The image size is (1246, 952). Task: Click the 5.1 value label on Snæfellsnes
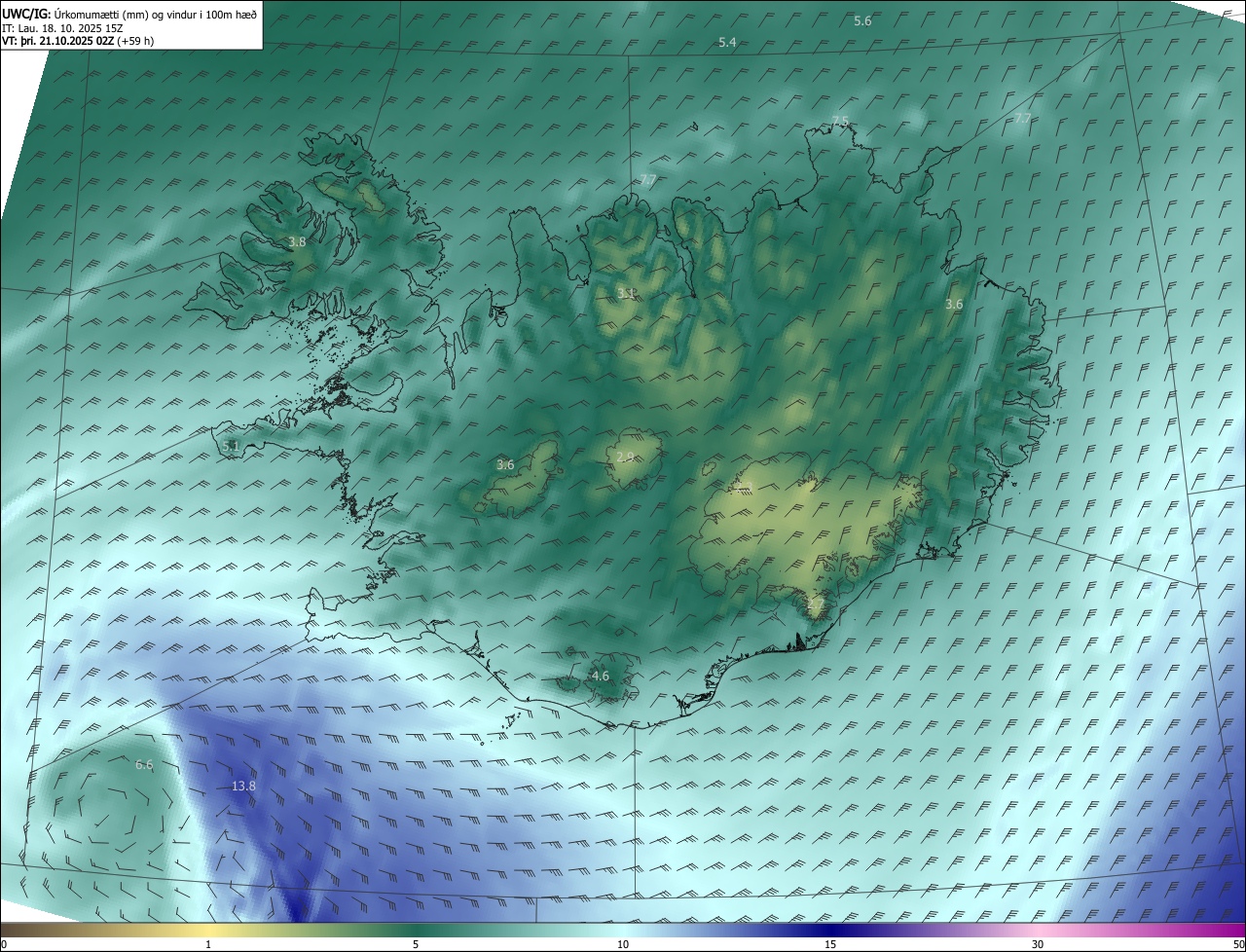(x=230, y=447)
